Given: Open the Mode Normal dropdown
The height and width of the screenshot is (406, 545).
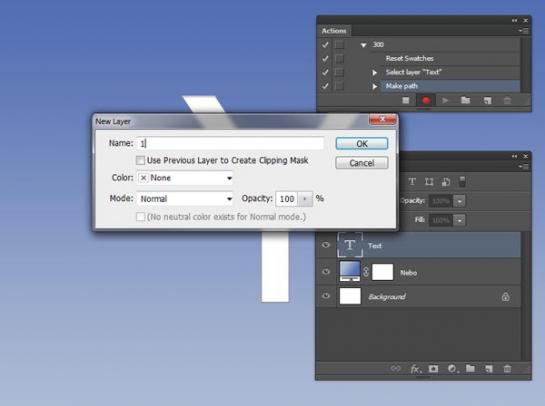Looking at the screenshot, I should click(185, 199).
